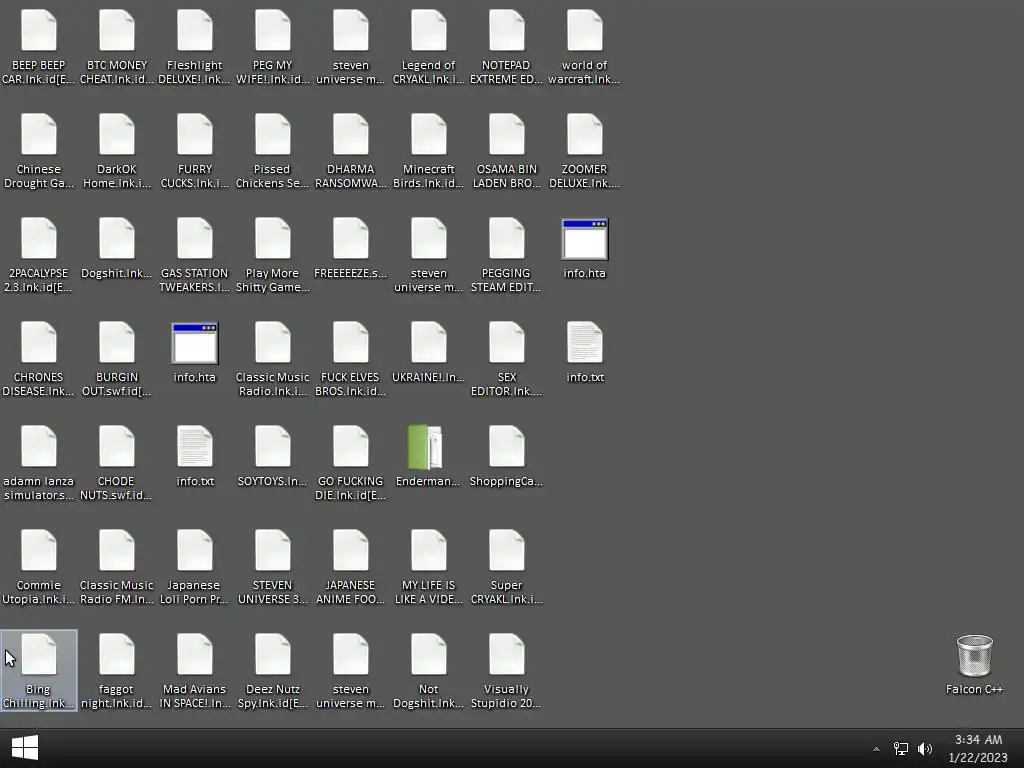Screen dimensions: 1024x768
Task: Open the Windows Start menu
Action: pyautogui.click(x=25, y=748)
